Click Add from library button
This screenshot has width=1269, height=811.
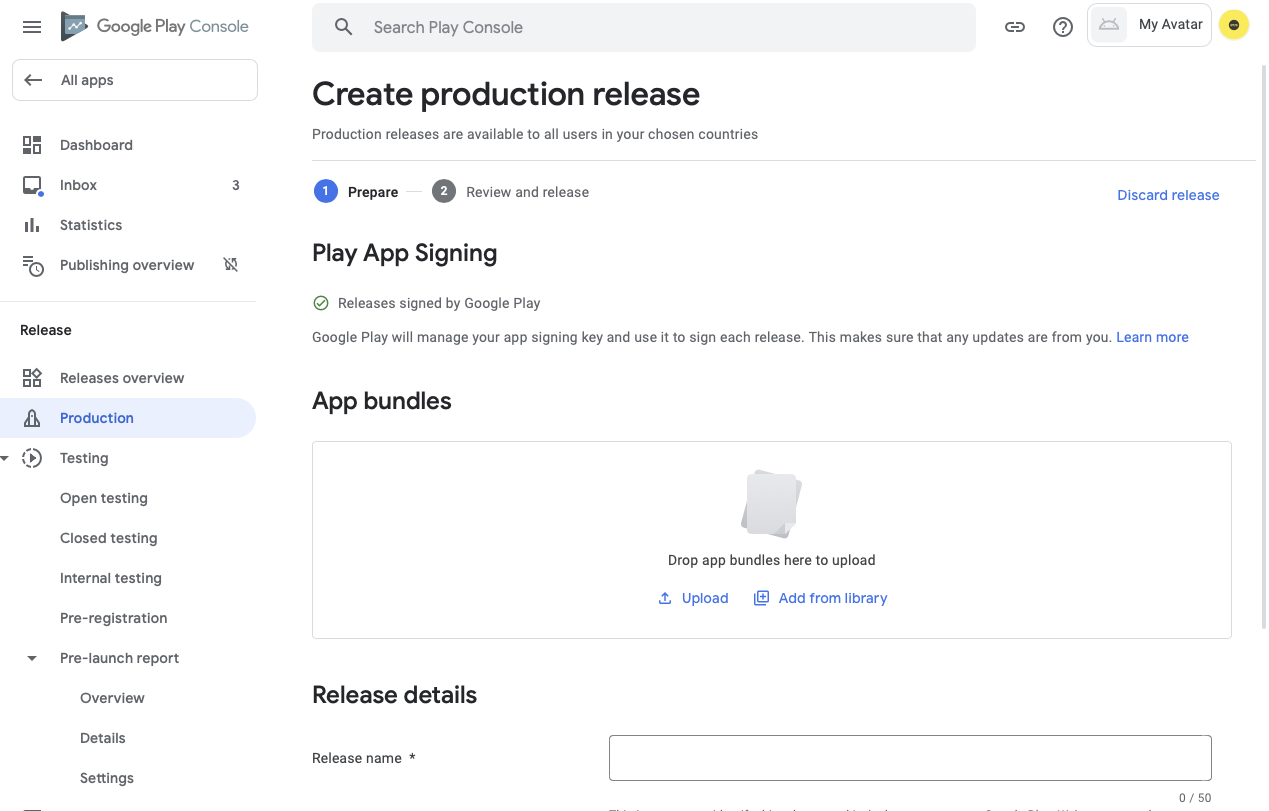pos(820,598)
